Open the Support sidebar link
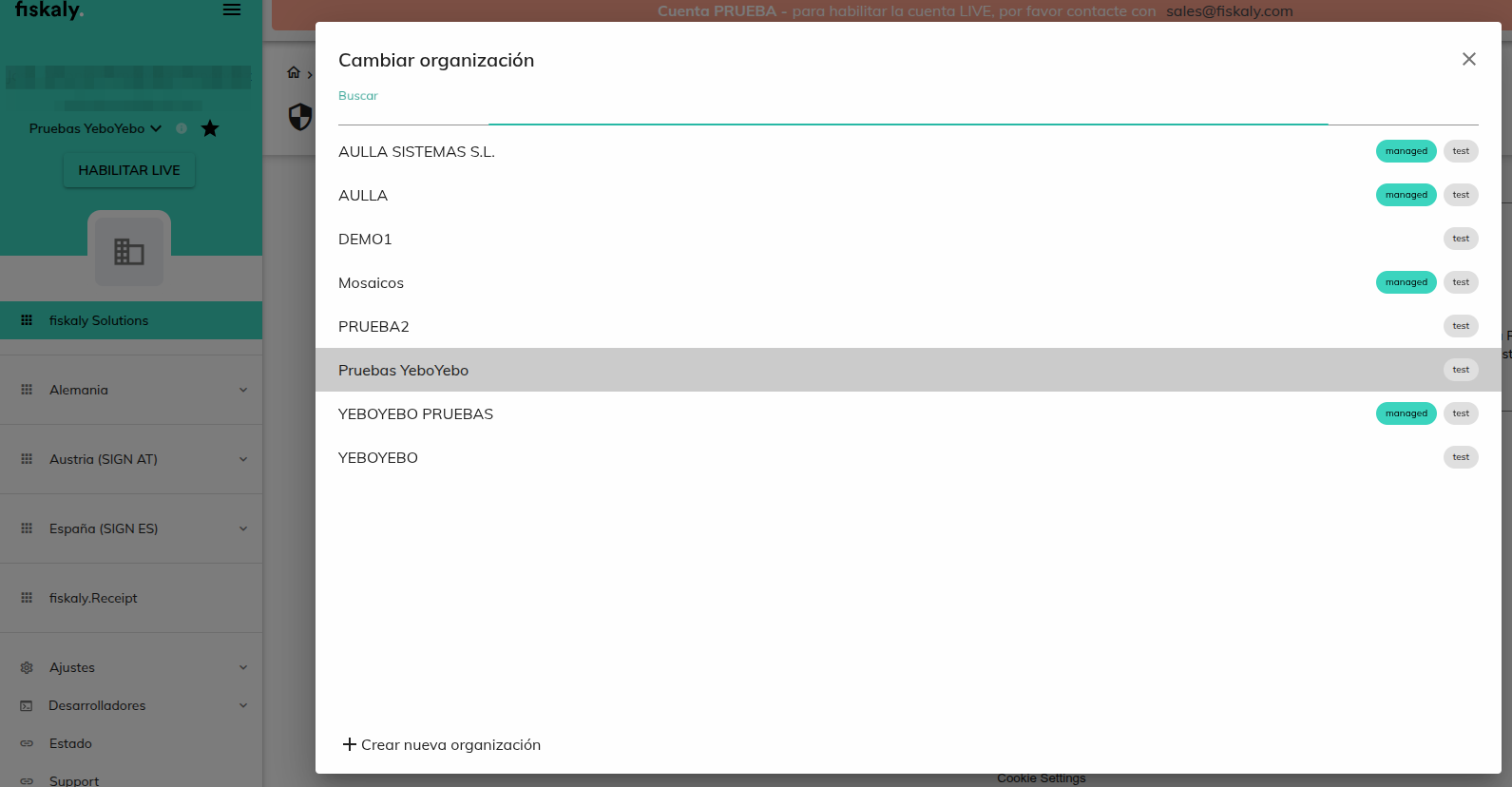This screenshot has width=1512, height=787. [x=131, y=779]
